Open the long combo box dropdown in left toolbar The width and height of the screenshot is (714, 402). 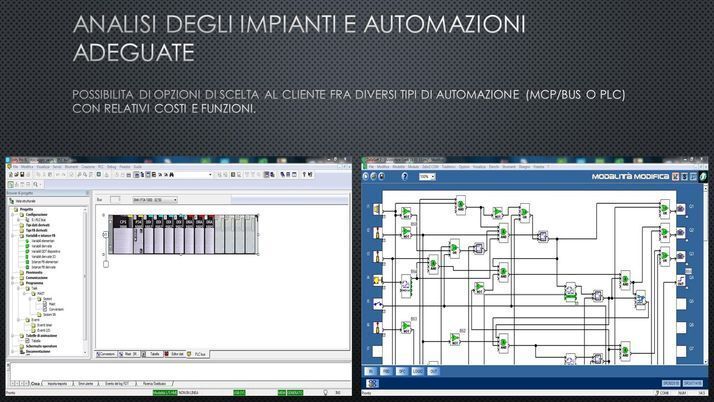[x=210, y=174]
